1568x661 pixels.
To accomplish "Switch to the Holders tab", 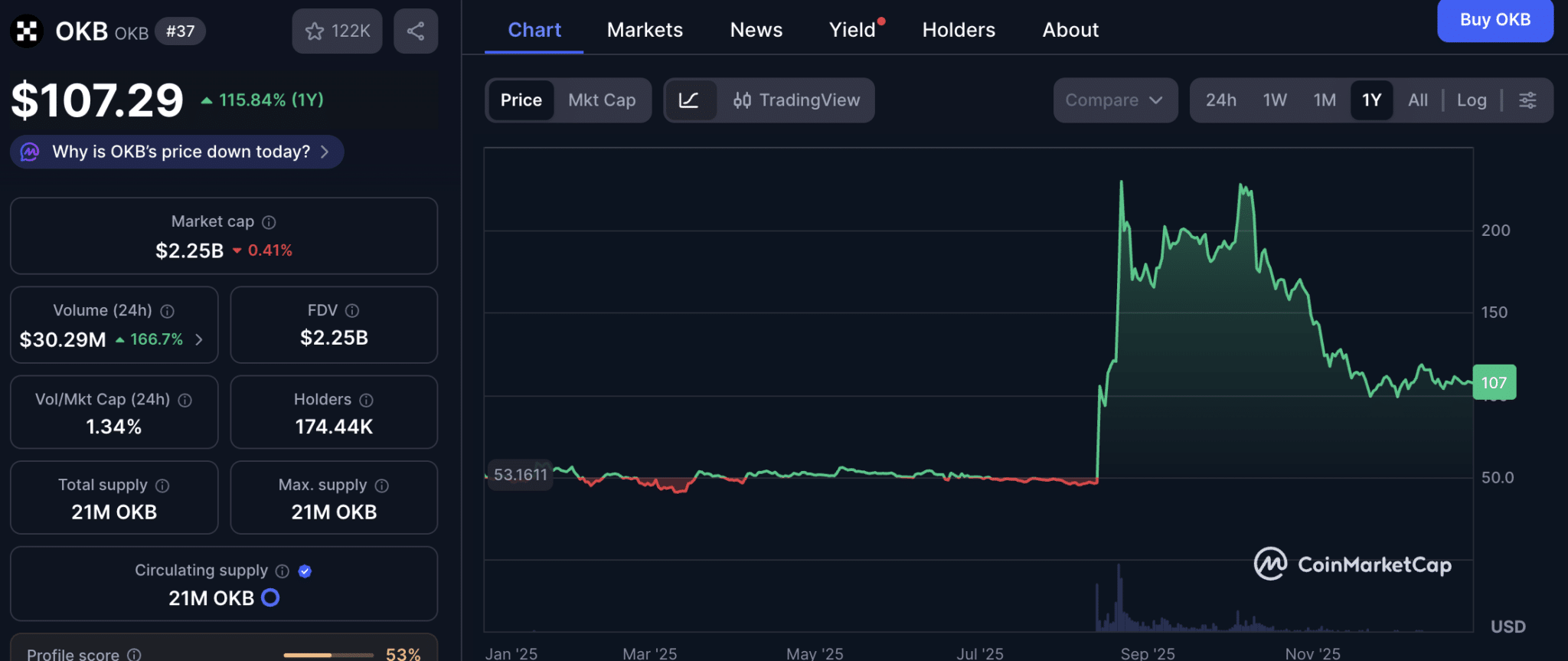I will pyautogui.click(x=959, y=30).
